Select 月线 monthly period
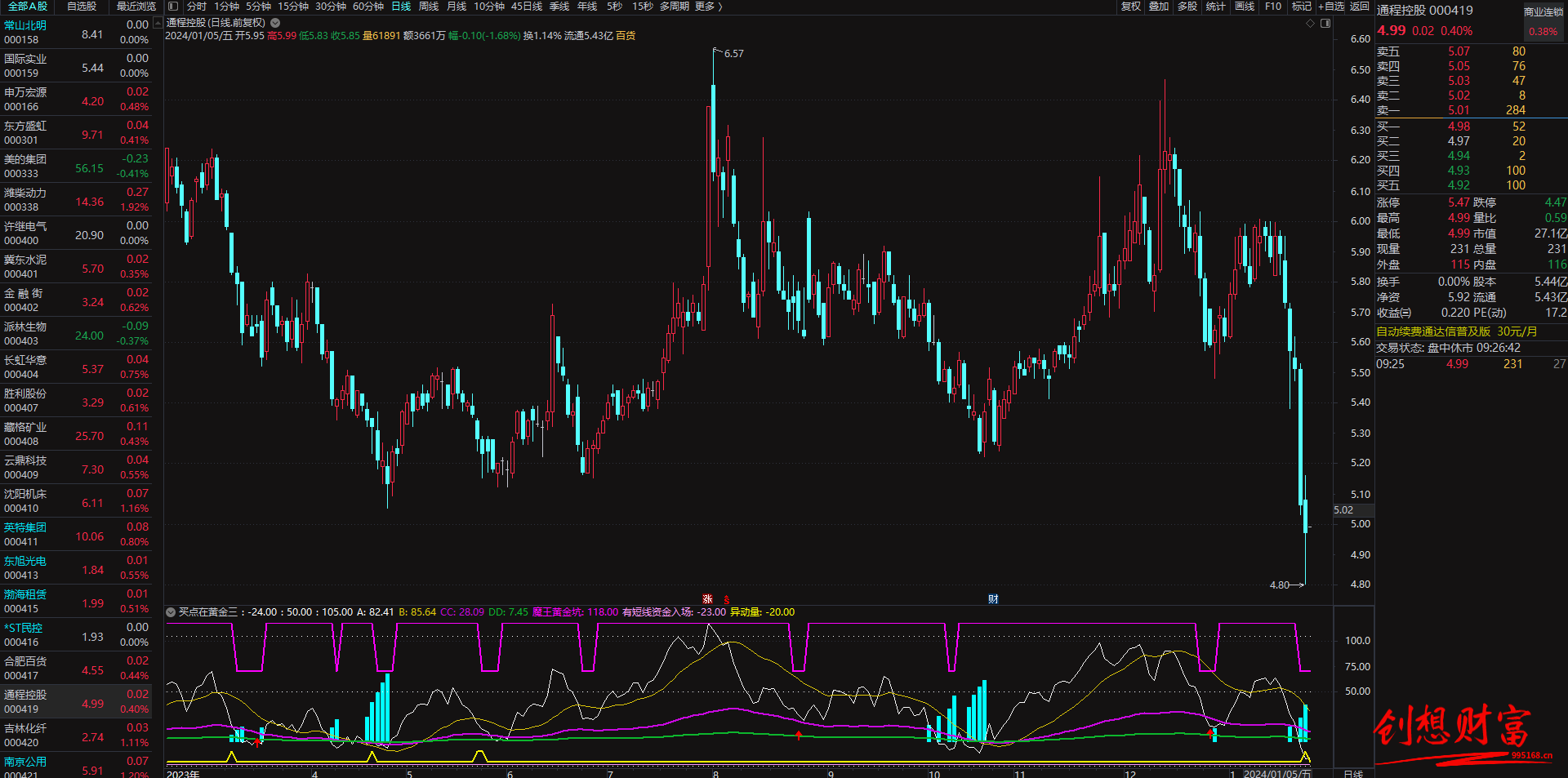This screenshot has width=1568, height=778. [457, 6]
